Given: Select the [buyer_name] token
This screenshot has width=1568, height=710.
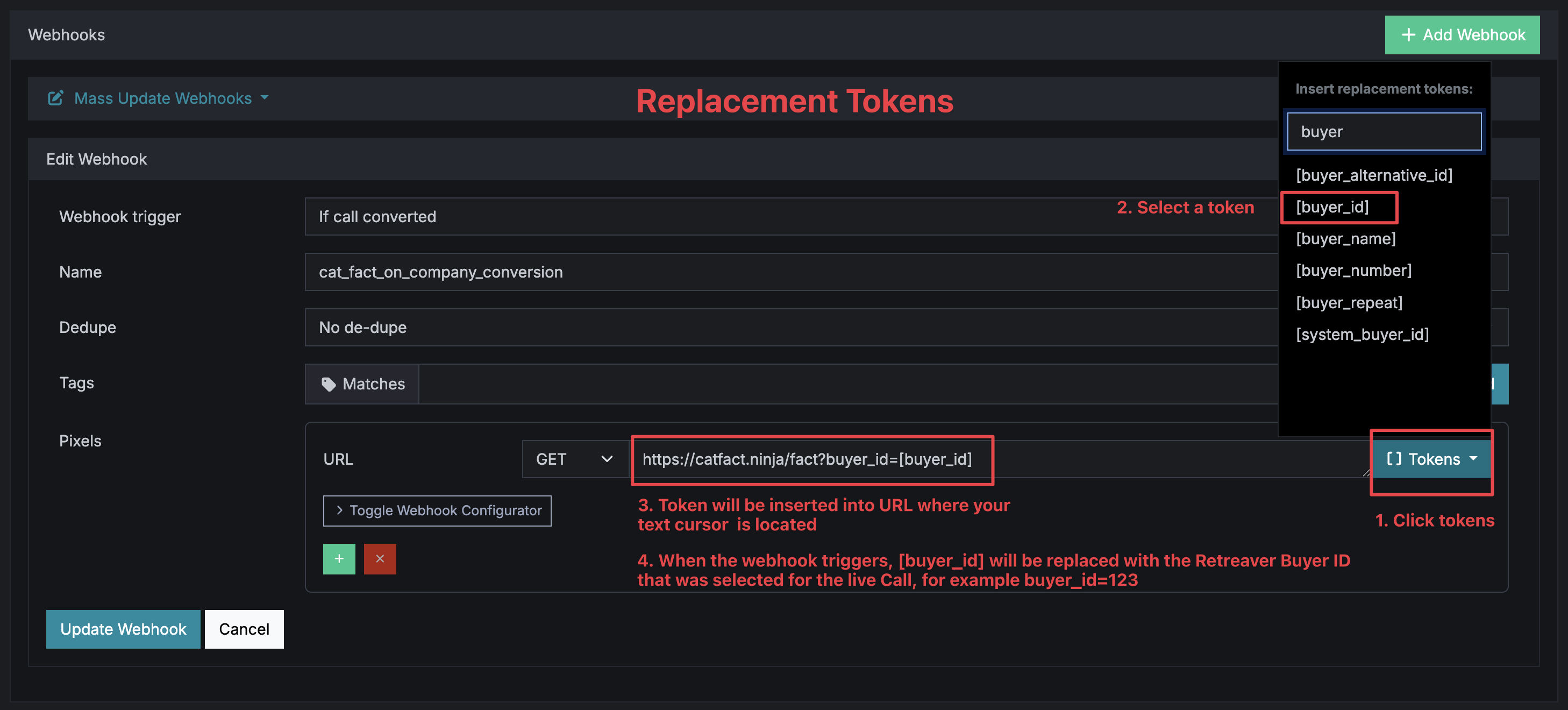Looking at the screenshot, I should click(1346, 239).
